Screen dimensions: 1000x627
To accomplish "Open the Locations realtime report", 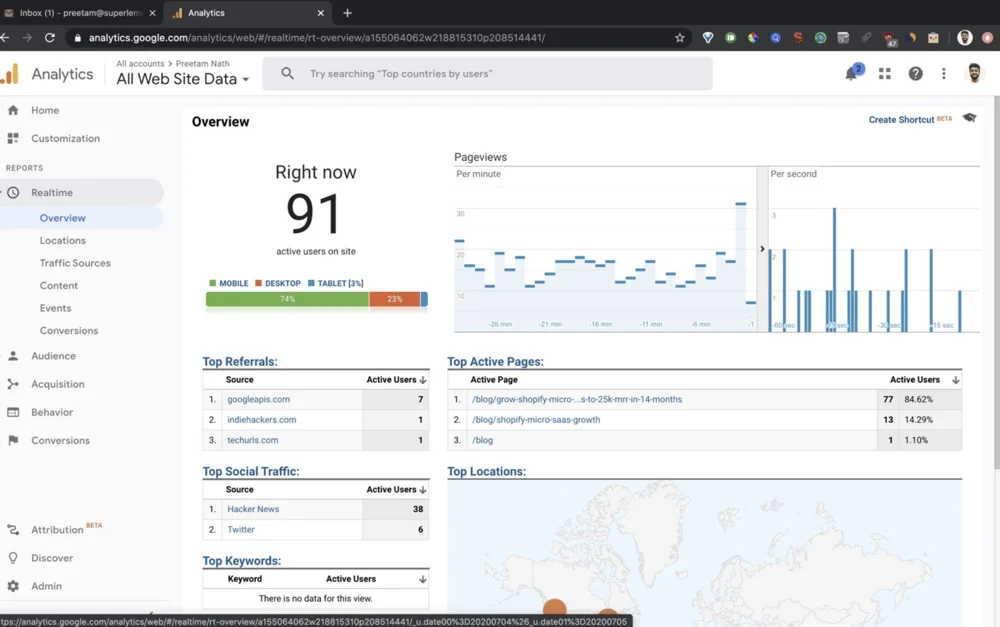I will [62, 240].
